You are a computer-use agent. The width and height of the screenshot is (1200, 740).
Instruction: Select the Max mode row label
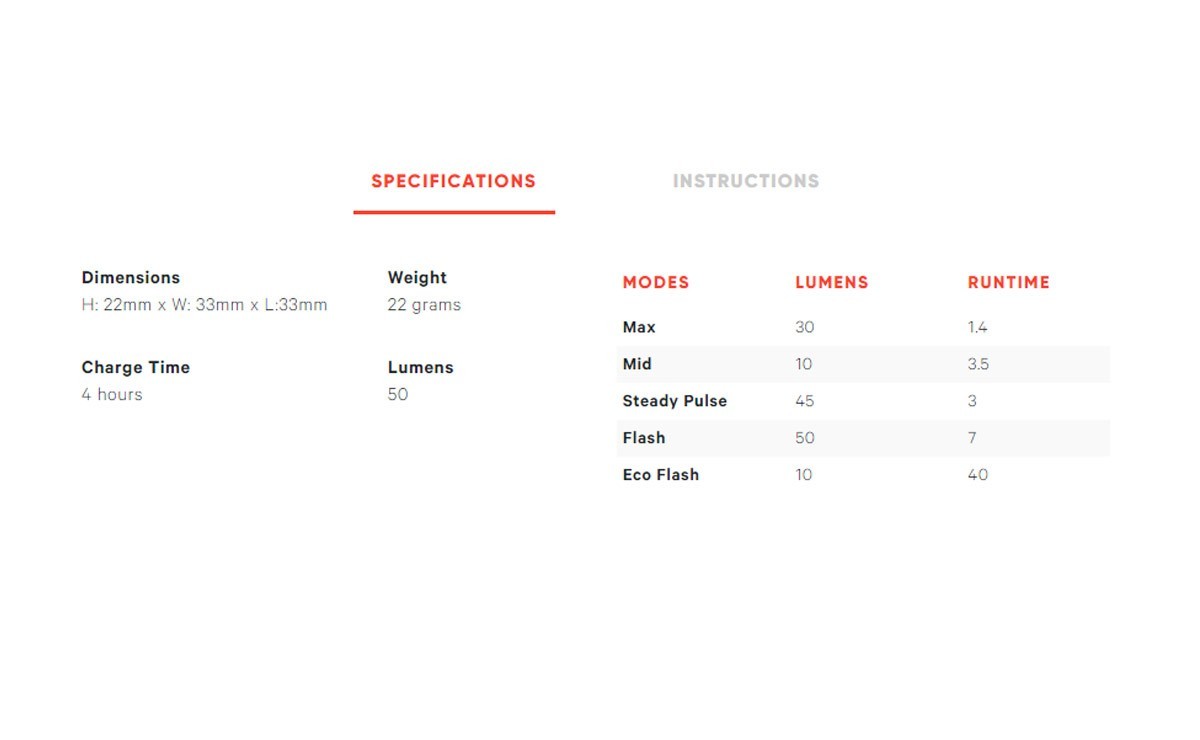tap(639, 328)
